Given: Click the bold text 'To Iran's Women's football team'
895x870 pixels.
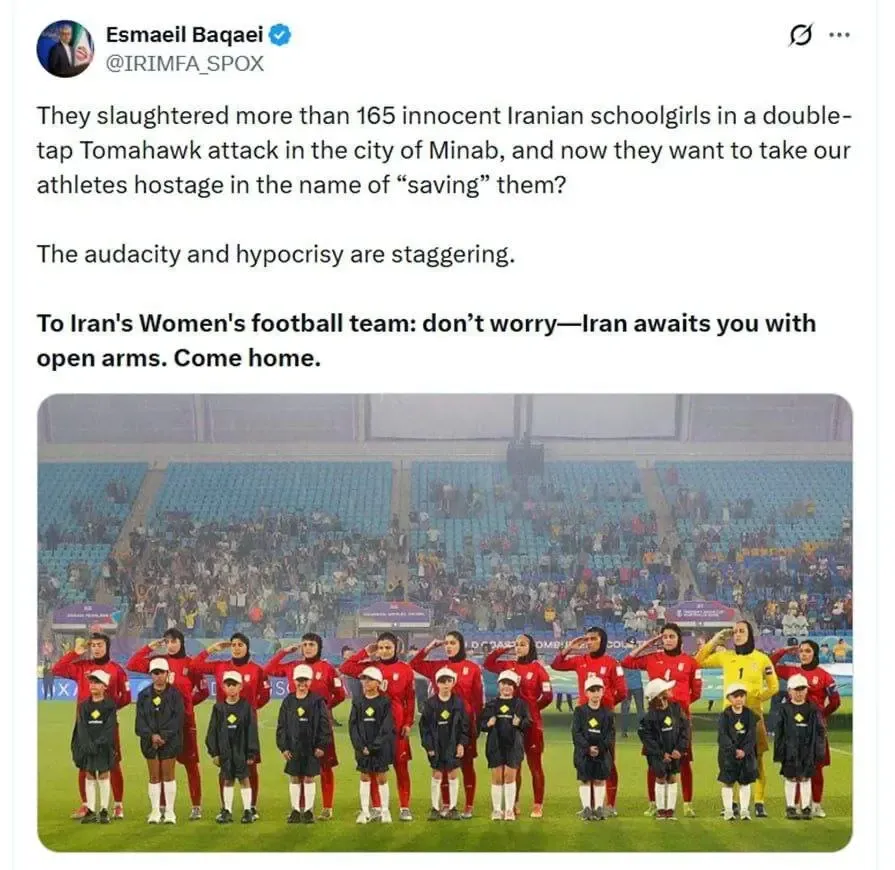Looking at the screenshot, I should (x=226, y=324).
